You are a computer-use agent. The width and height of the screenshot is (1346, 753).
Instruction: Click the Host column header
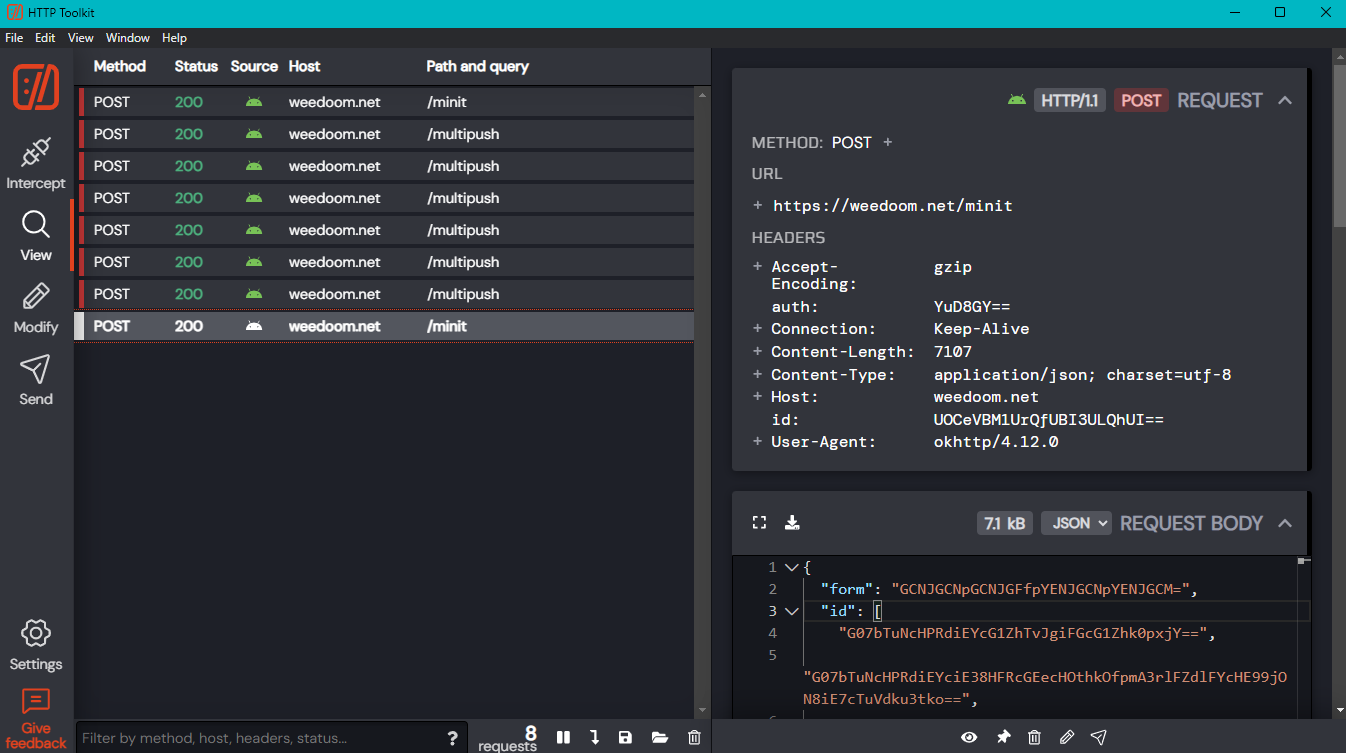point(305,66)
